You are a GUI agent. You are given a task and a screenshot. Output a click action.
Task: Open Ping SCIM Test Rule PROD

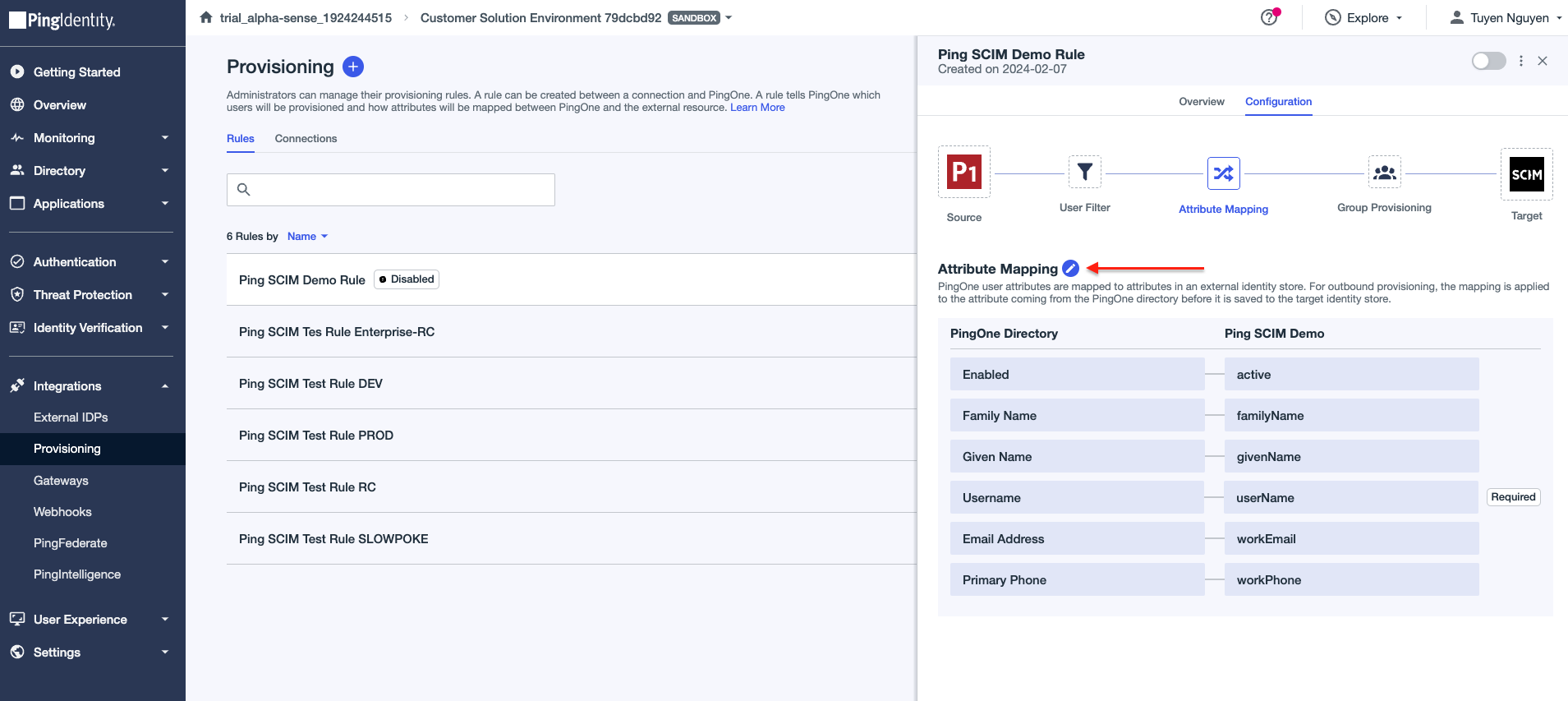[x=572, y=436]
